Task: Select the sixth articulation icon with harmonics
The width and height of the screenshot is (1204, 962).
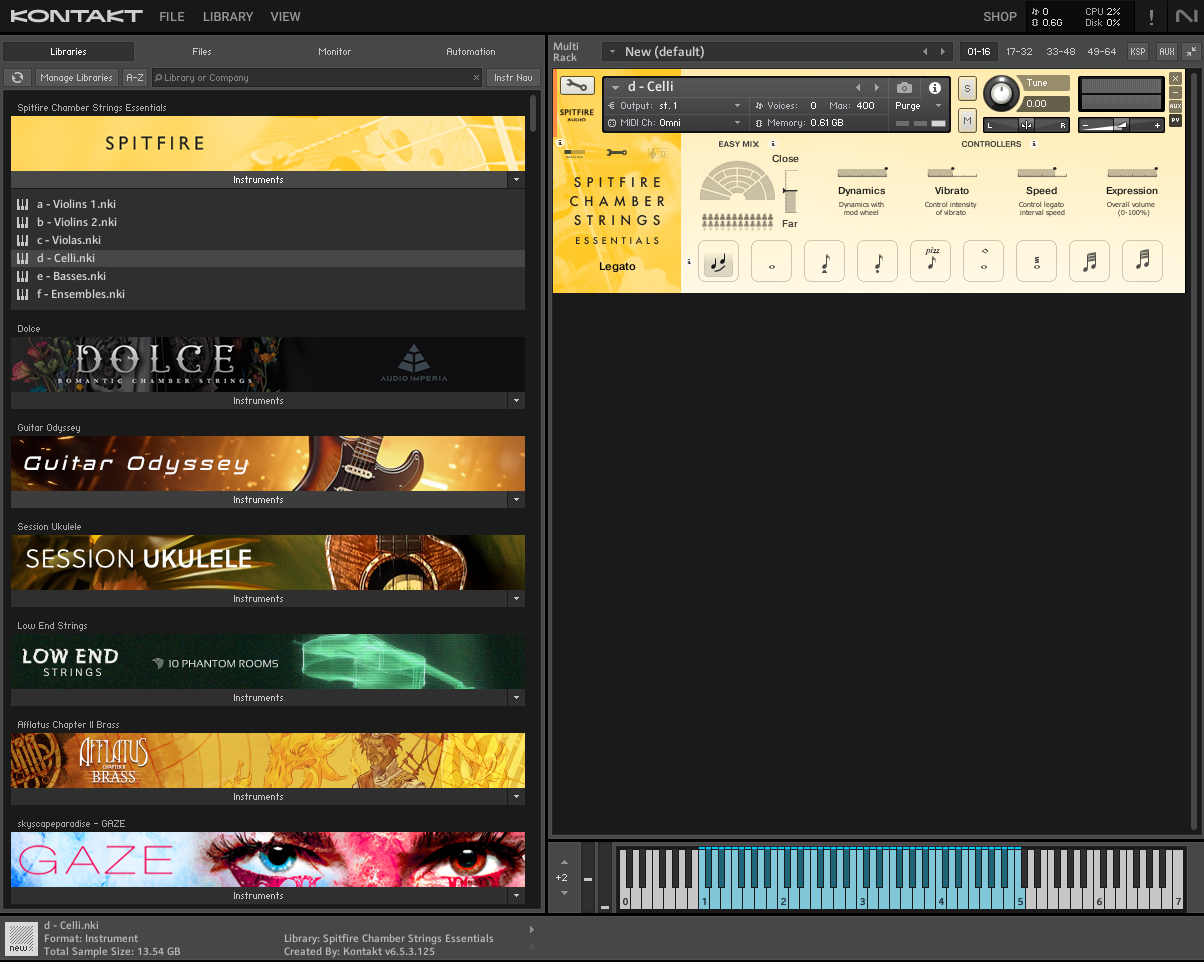Action: pyautogui.click(x=983, y=261)
